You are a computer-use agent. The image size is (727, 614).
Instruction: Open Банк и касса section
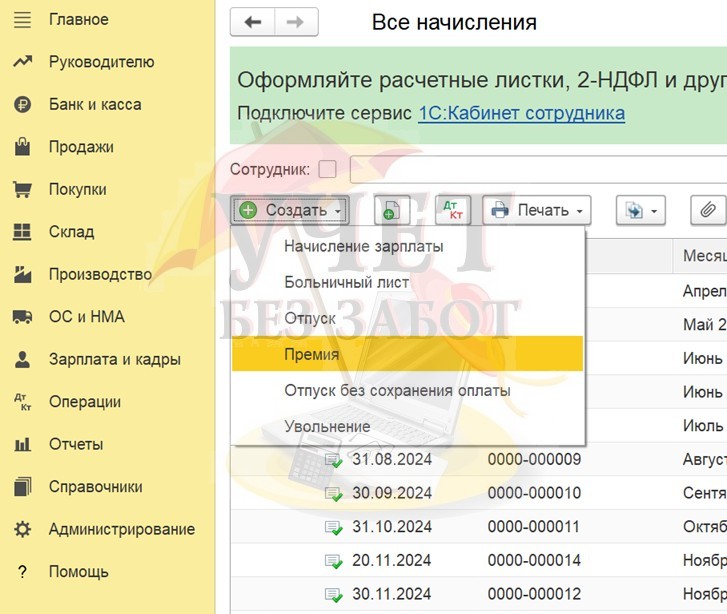(95, 105)
